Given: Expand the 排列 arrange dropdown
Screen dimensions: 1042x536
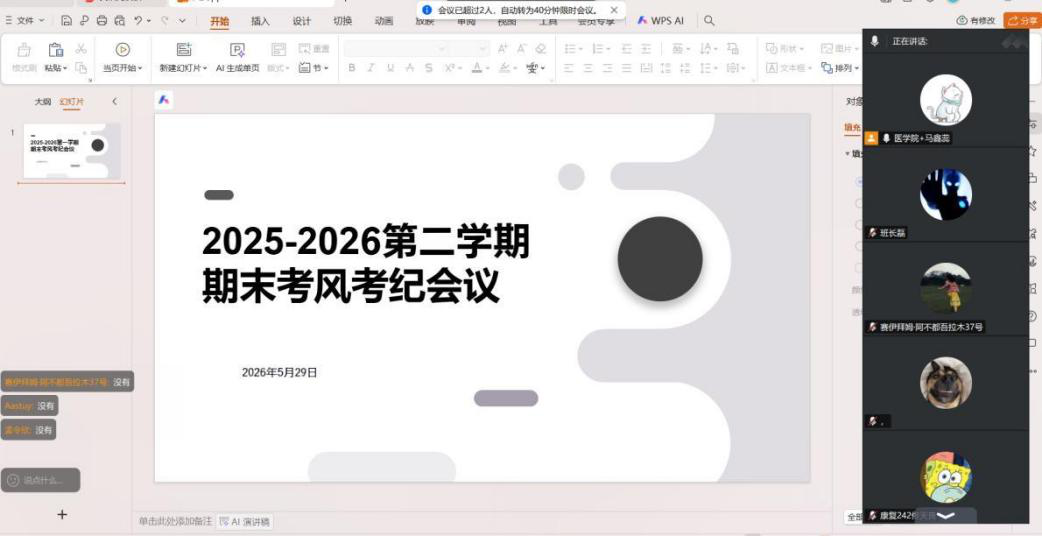Looking at the screenshot, I should (x=840, y=68).
